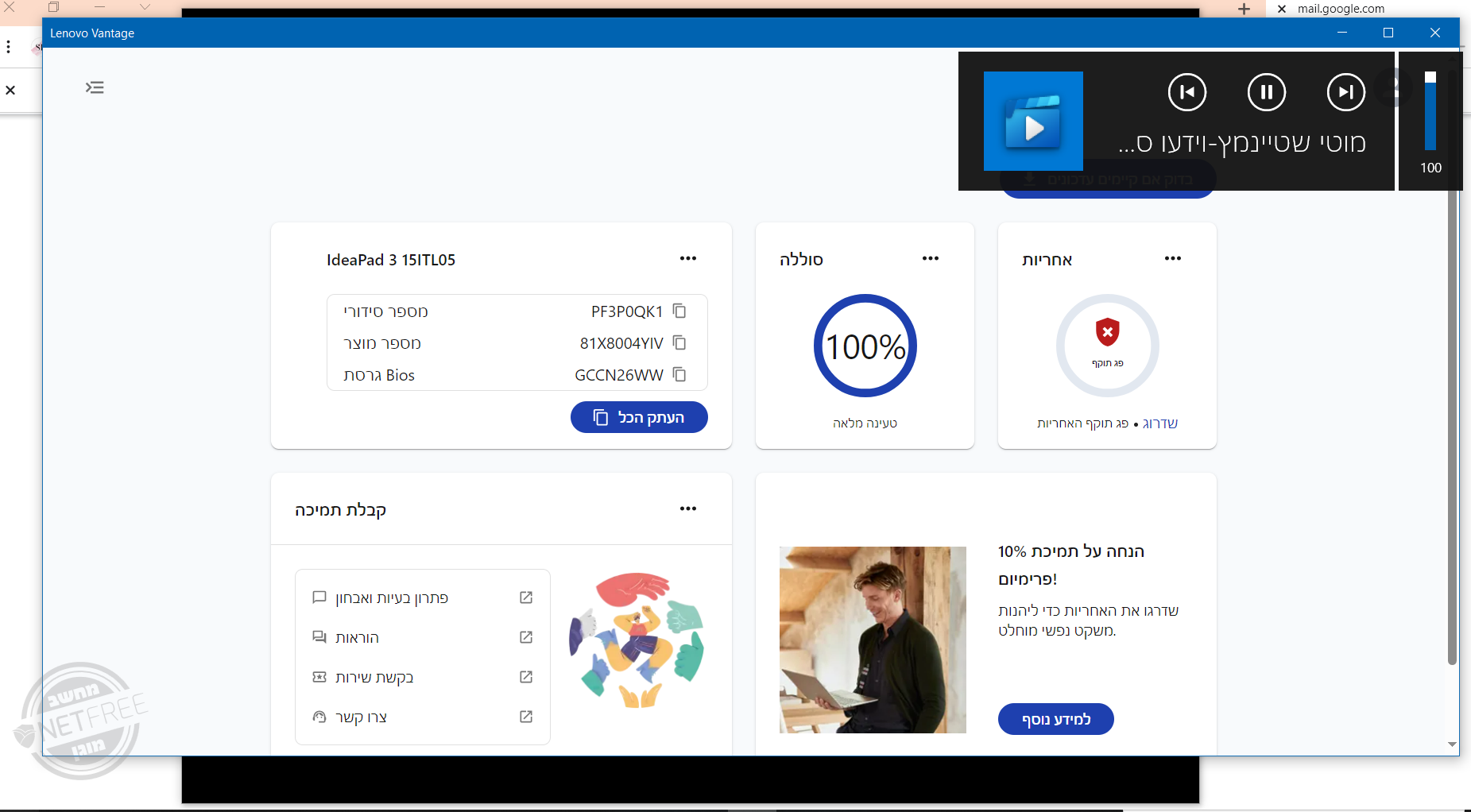Click the scroll down arrow in Lenovo Vantage
This screenshot has width=1471, height=812.
pos(1452,745)
